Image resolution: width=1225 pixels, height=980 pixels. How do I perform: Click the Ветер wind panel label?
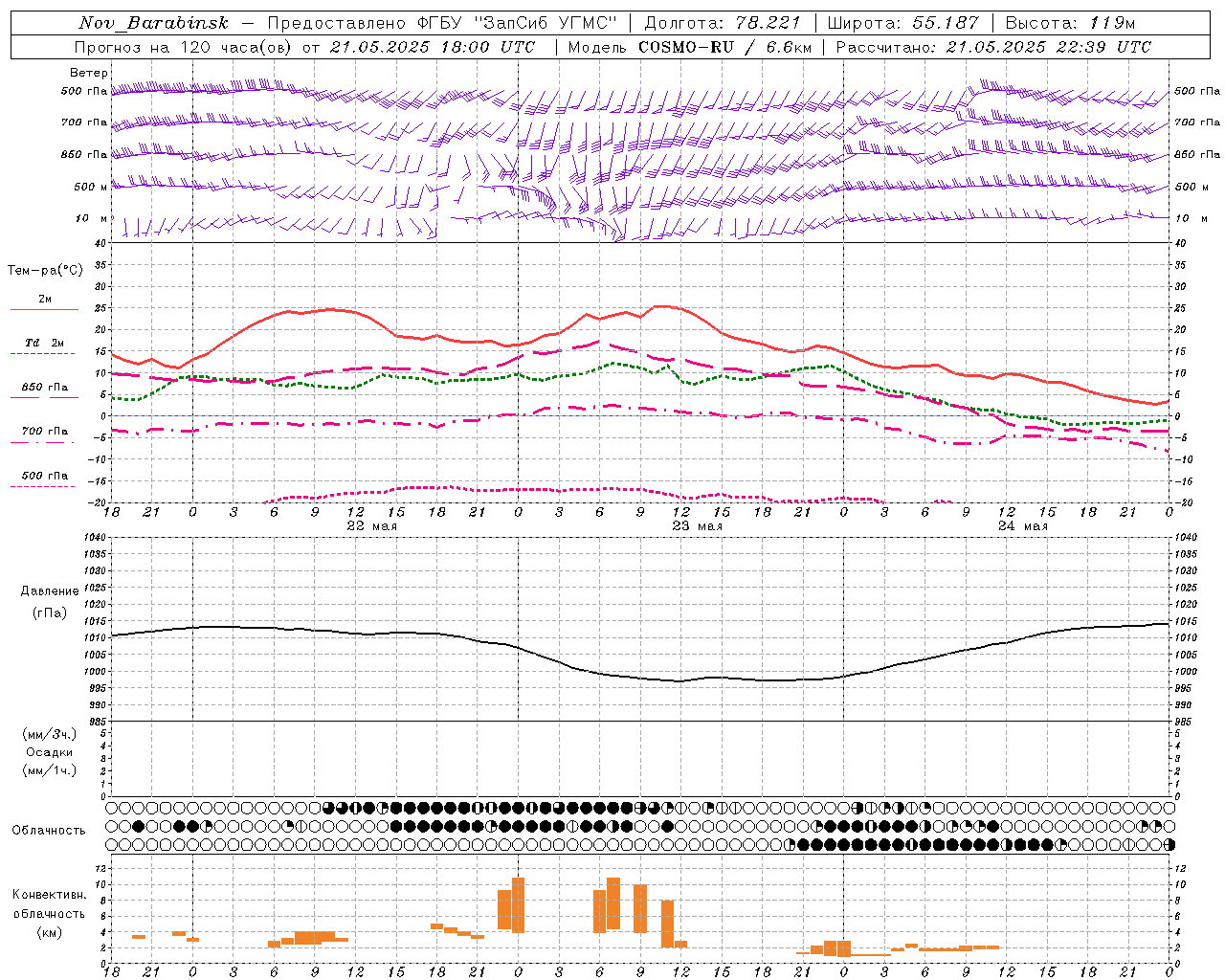pyautogui.click(x=89, y=73)
